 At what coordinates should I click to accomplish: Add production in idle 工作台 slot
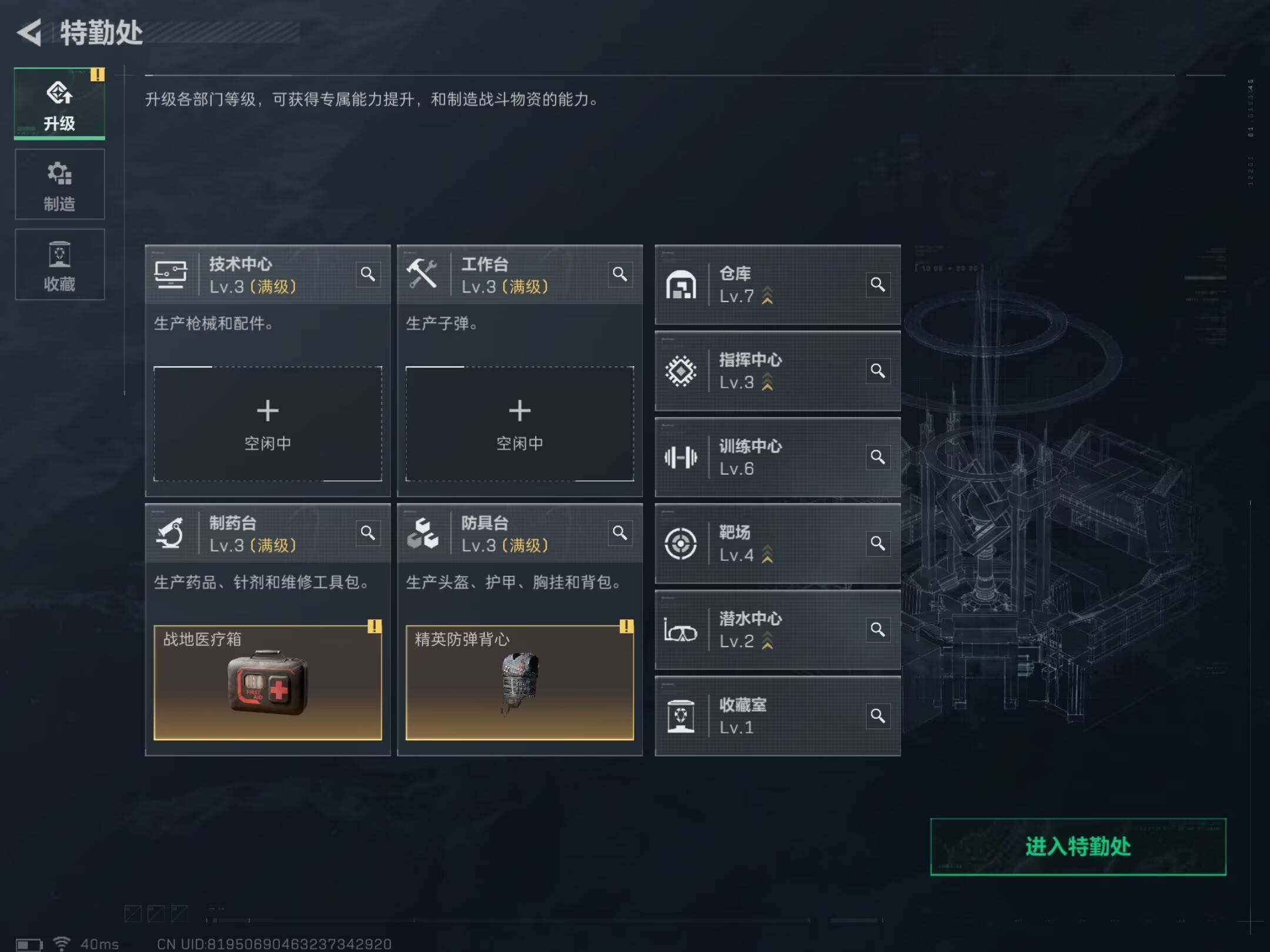(520, 424)
